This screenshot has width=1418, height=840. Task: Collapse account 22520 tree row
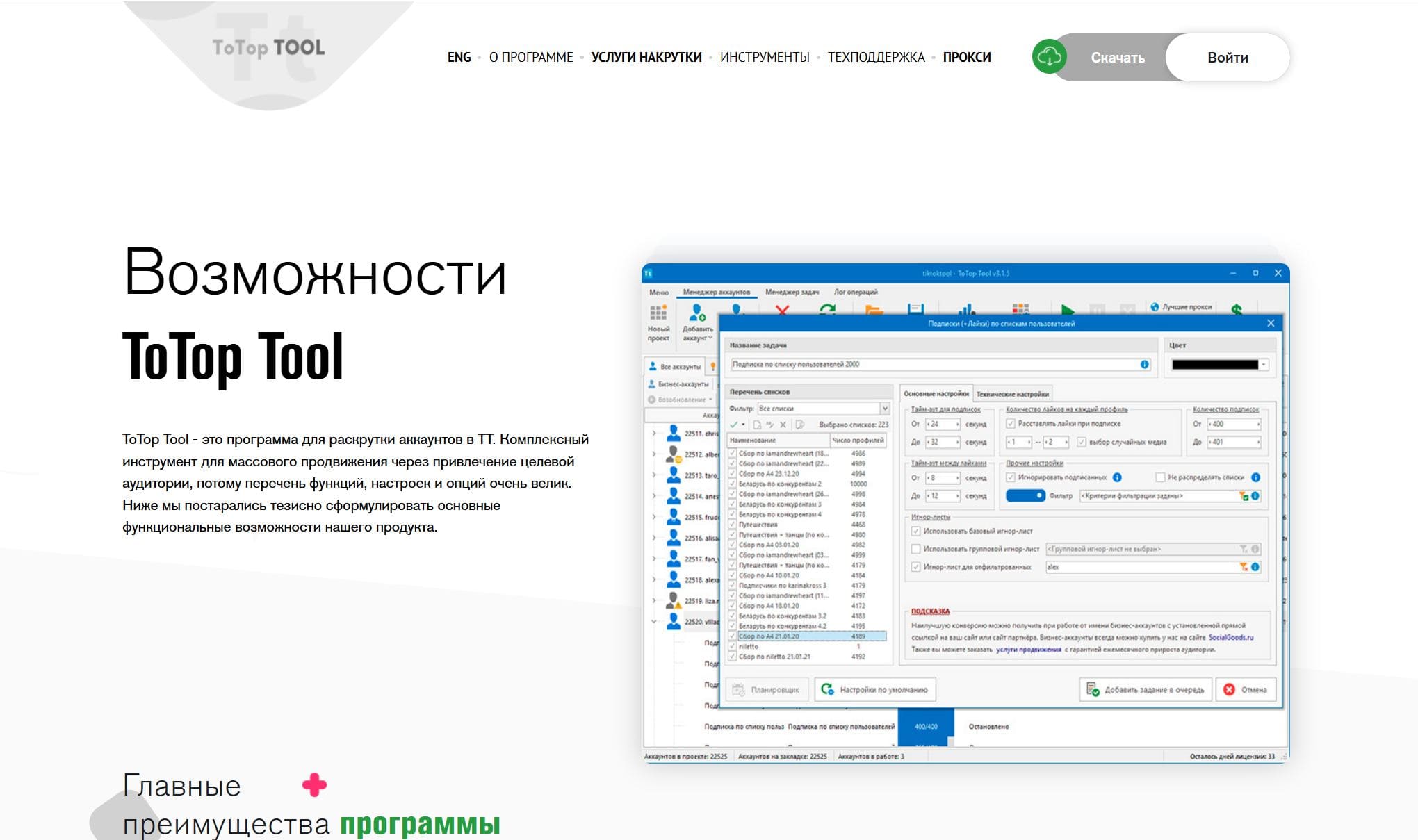point(653,622)
